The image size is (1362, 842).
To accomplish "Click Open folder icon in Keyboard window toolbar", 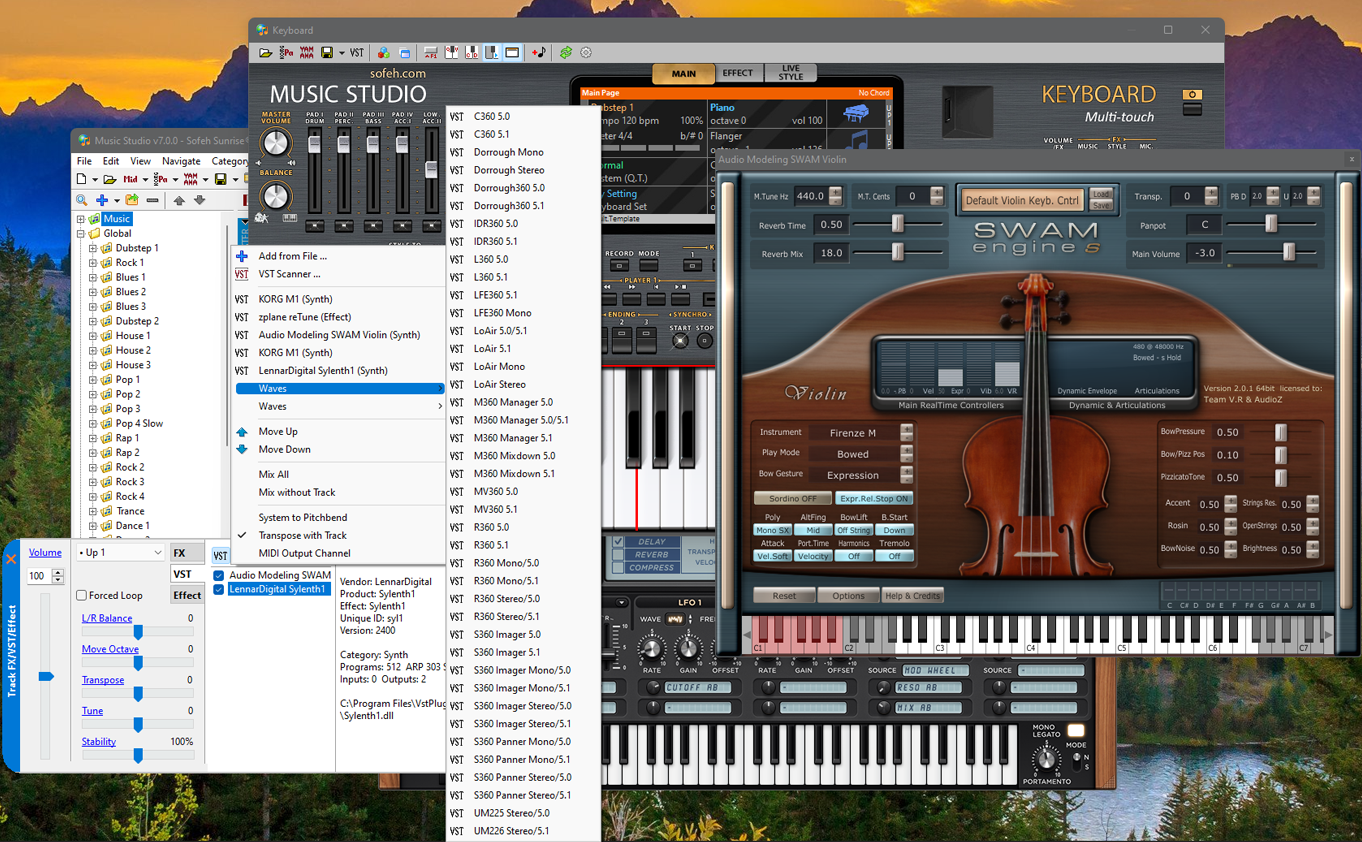I will pyautogui.click(x=265, y=52).
